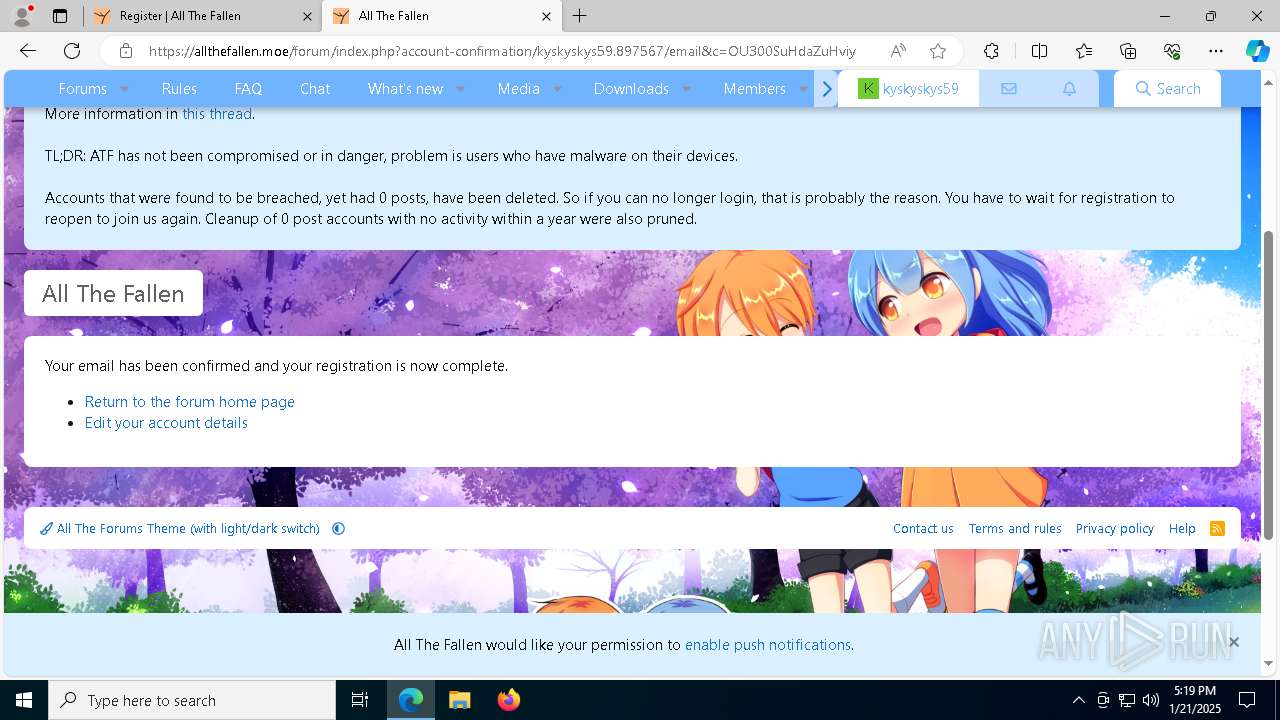Open browser Extensions menu
The width and height of the screenshot is (1280, 720).
(991, 51)
